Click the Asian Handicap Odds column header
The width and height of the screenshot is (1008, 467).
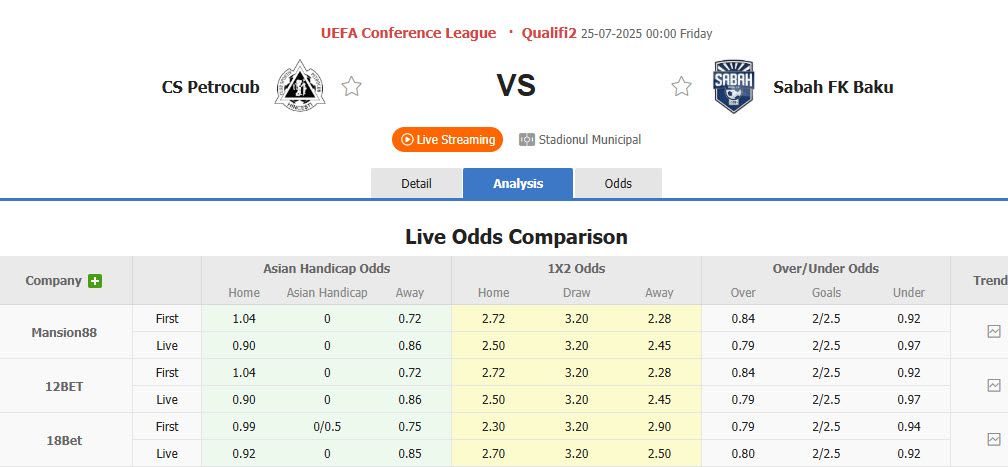pos(326,269)
